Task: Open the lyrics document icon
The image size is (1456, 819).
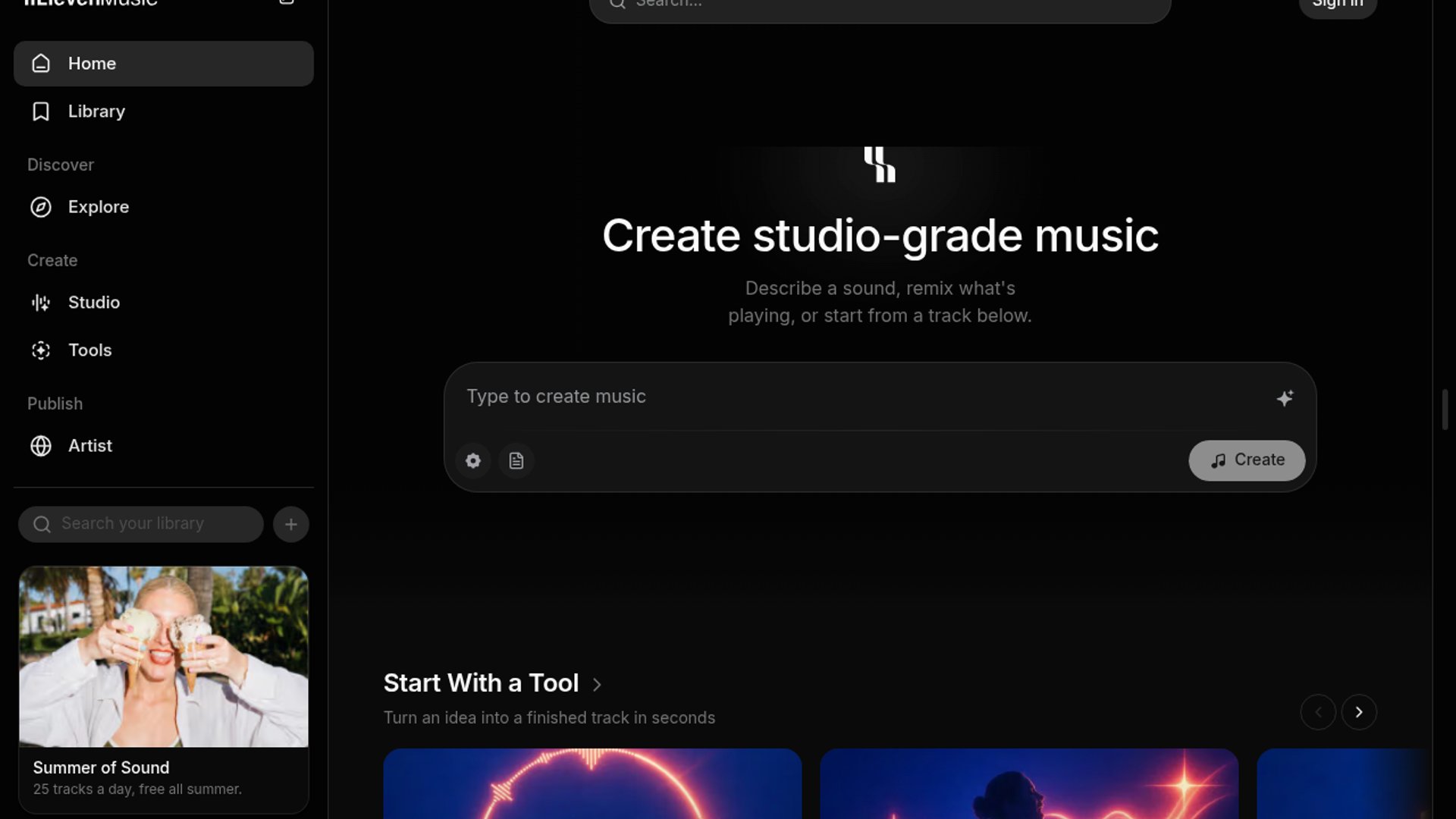Action: point(516,460)
